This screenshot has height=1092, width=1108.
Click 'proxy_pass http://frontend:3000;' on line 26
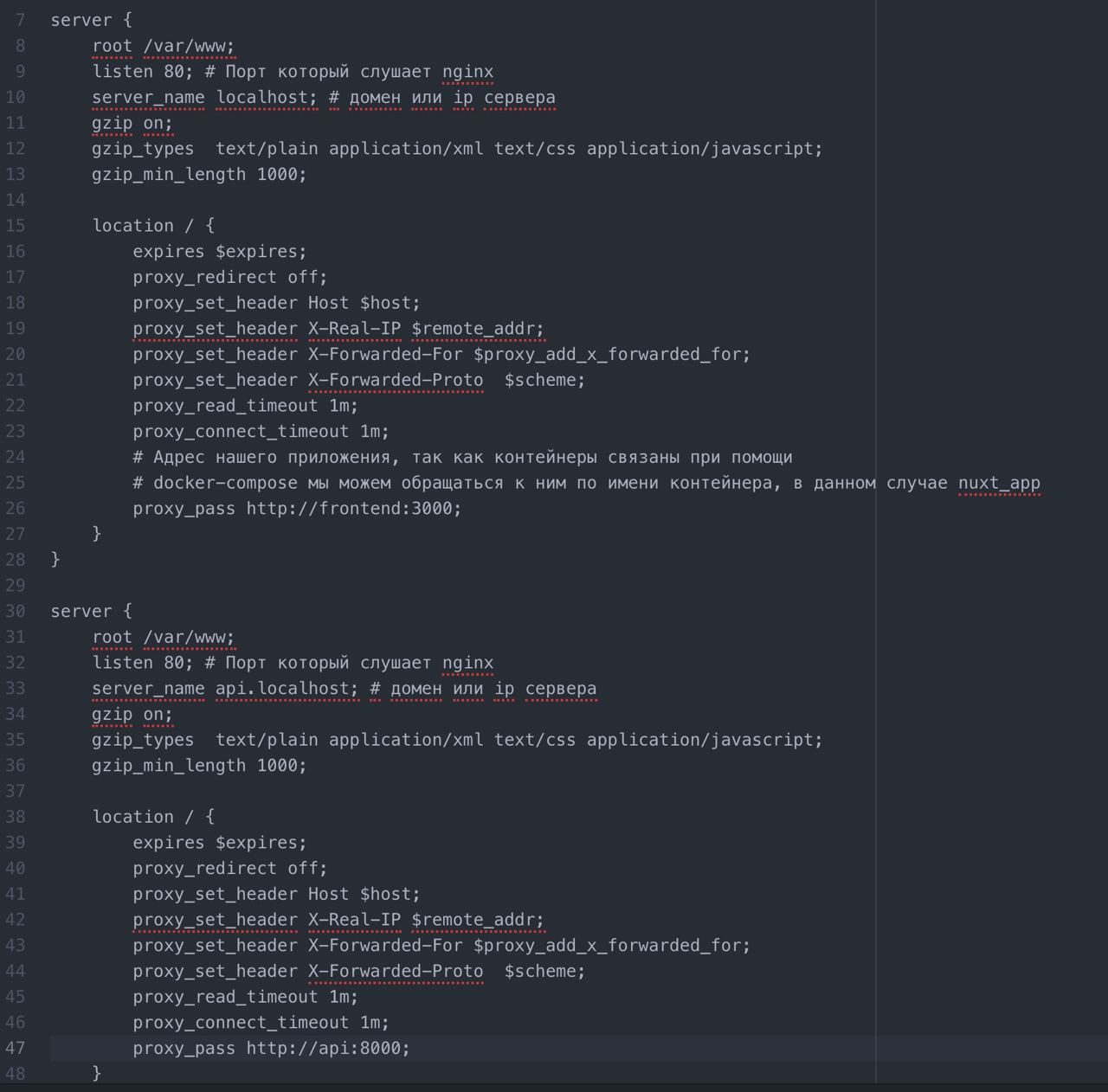[298, 509]
